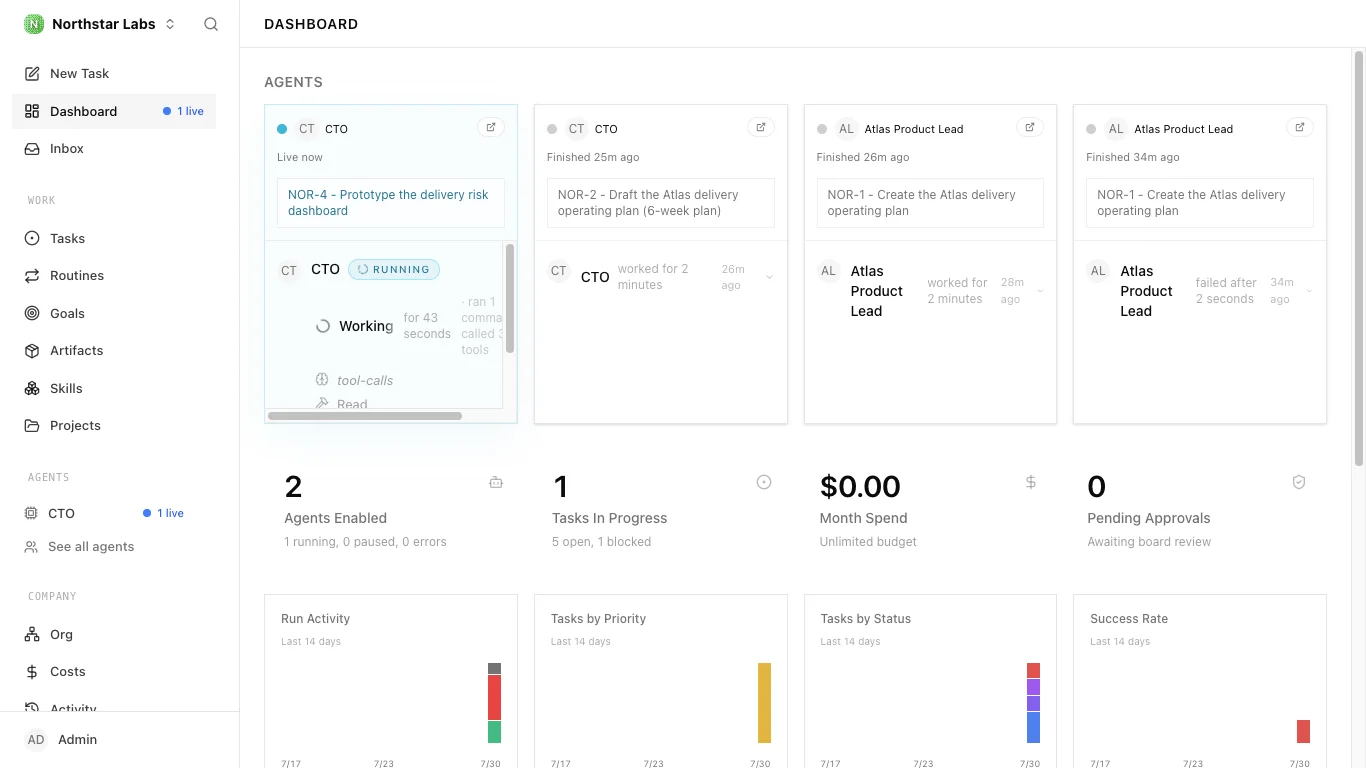Open the live CTO agent card externally
1366x768 pixels.
click(x=491, y=127)
